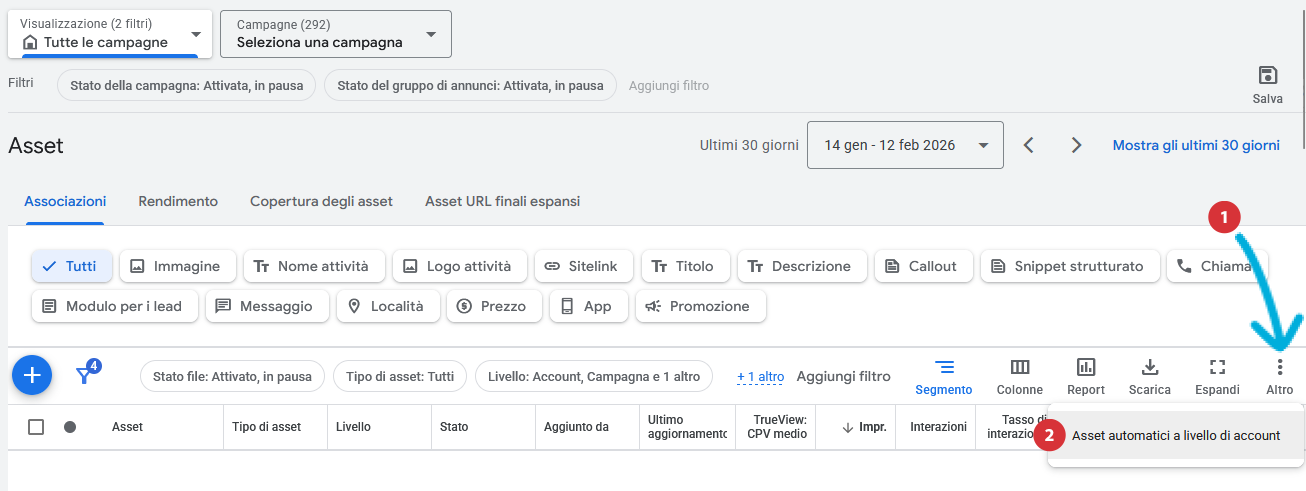
Task: Open the date range dropdown
Action: (x=904, y=145)
